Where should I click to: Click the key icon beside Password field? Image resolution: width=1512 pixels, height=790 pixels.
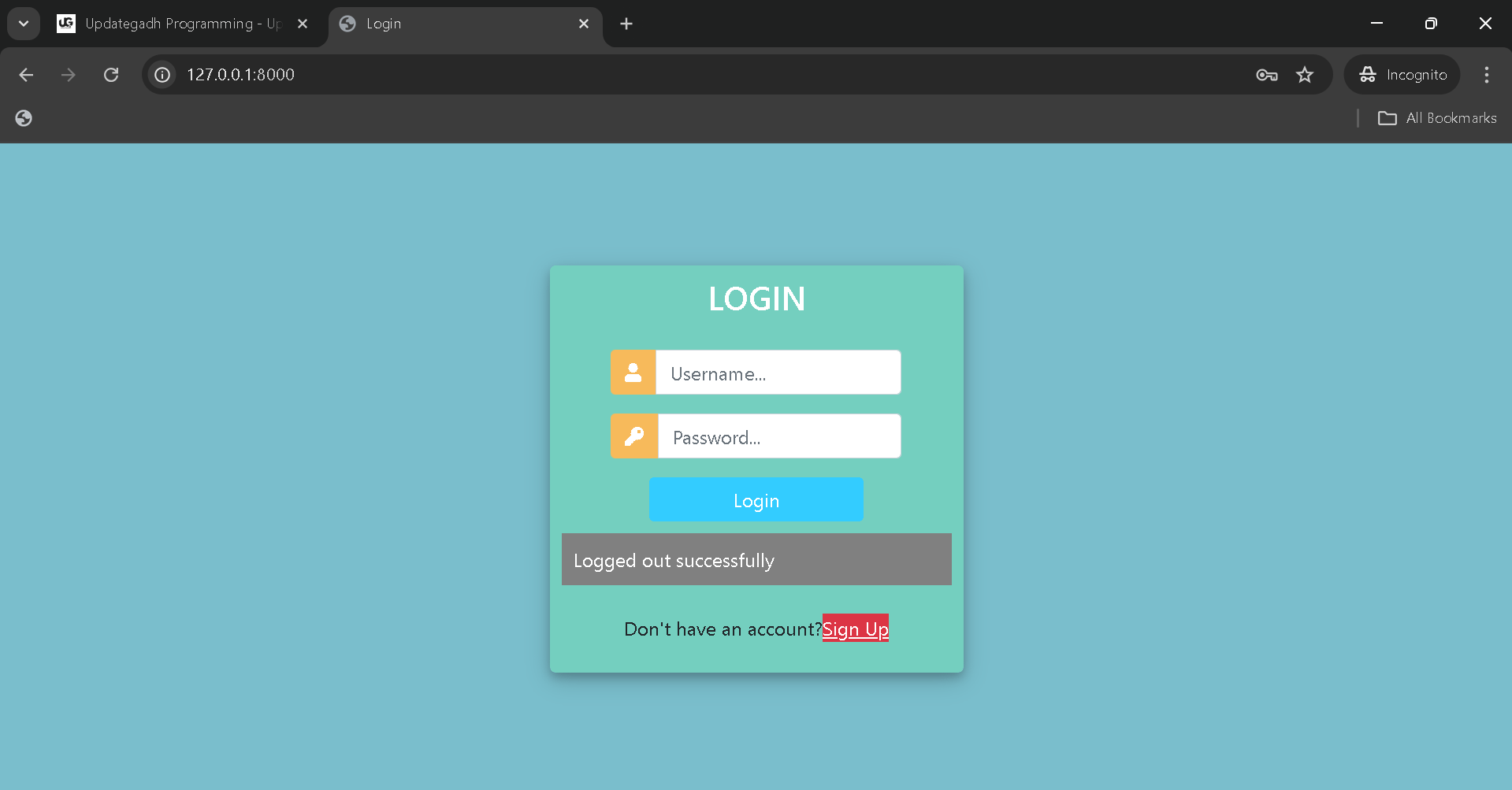click(633, 436)
